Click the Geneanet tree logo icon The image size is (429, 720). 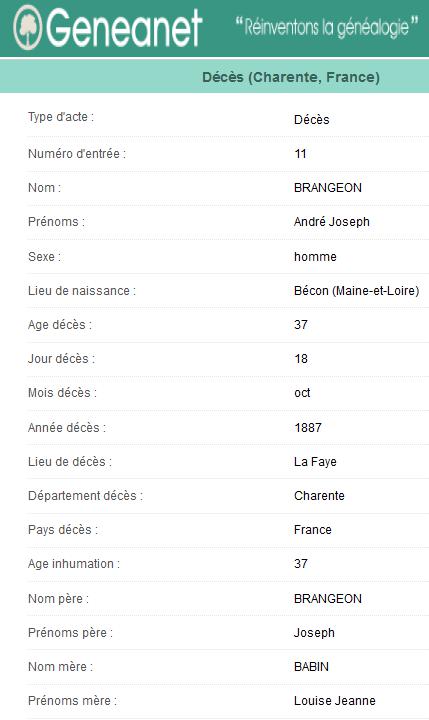coord(28,27)
